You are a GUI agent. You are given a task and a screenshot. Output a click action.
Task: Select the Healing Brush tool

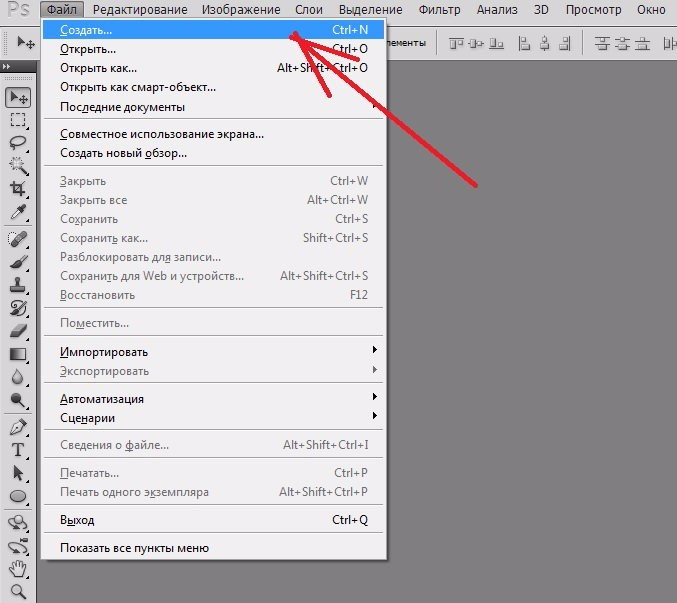(x=18, y=239)
